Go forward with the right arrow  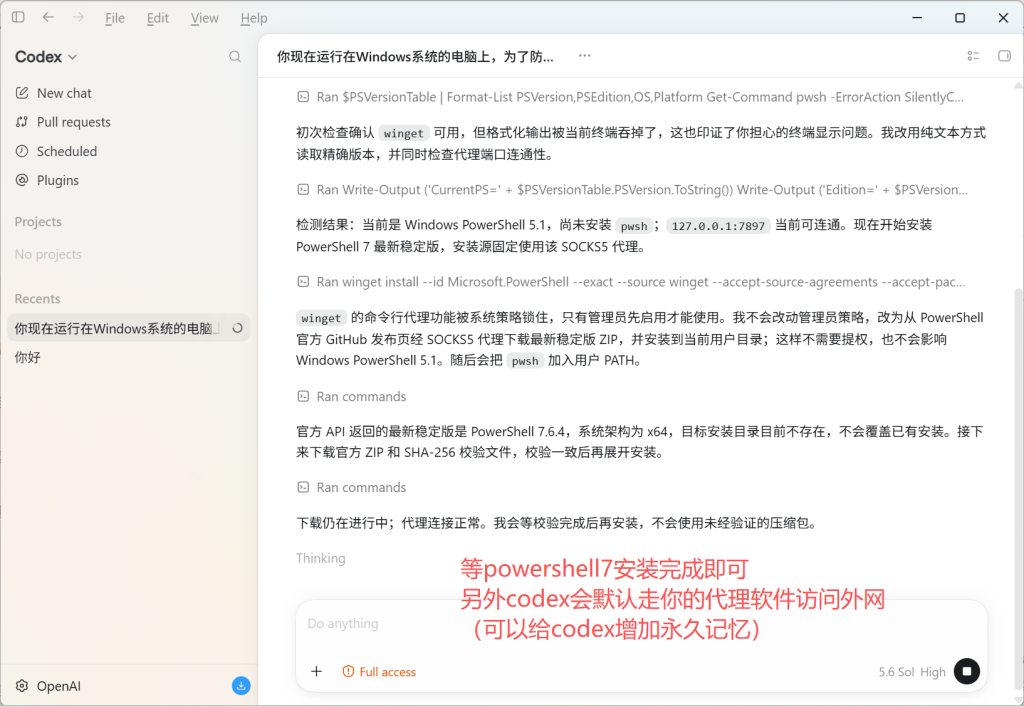click(78, 18)
